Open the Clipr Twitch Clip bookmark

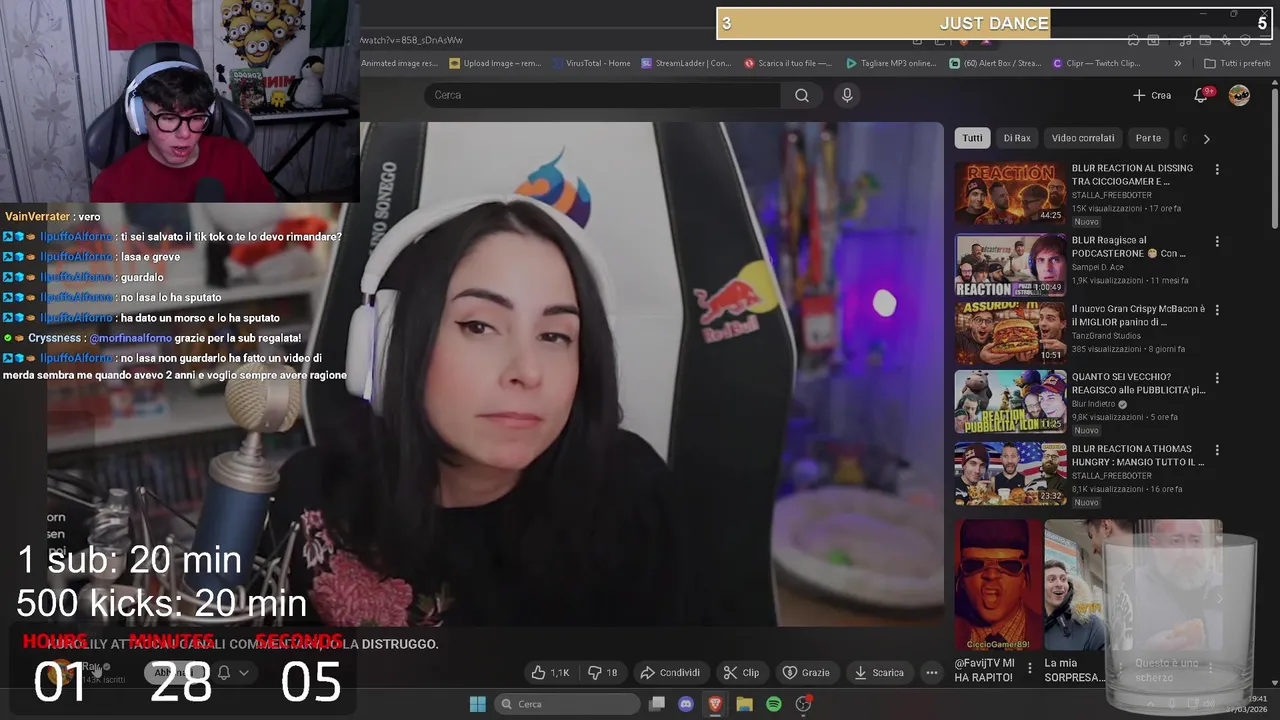(1097, 63)
